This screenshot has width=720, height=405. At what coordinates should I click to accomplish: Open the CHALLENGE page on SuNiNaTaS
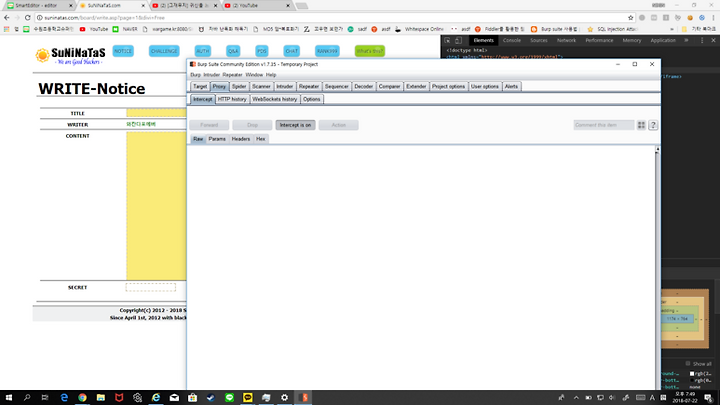164,51
